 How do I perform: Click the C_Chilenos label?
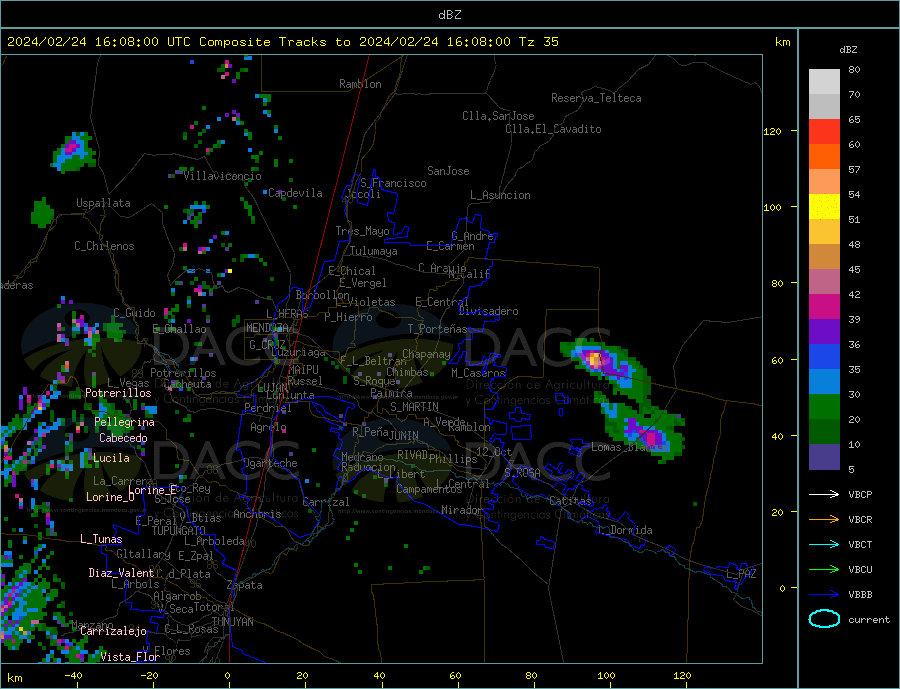(104, 246)
